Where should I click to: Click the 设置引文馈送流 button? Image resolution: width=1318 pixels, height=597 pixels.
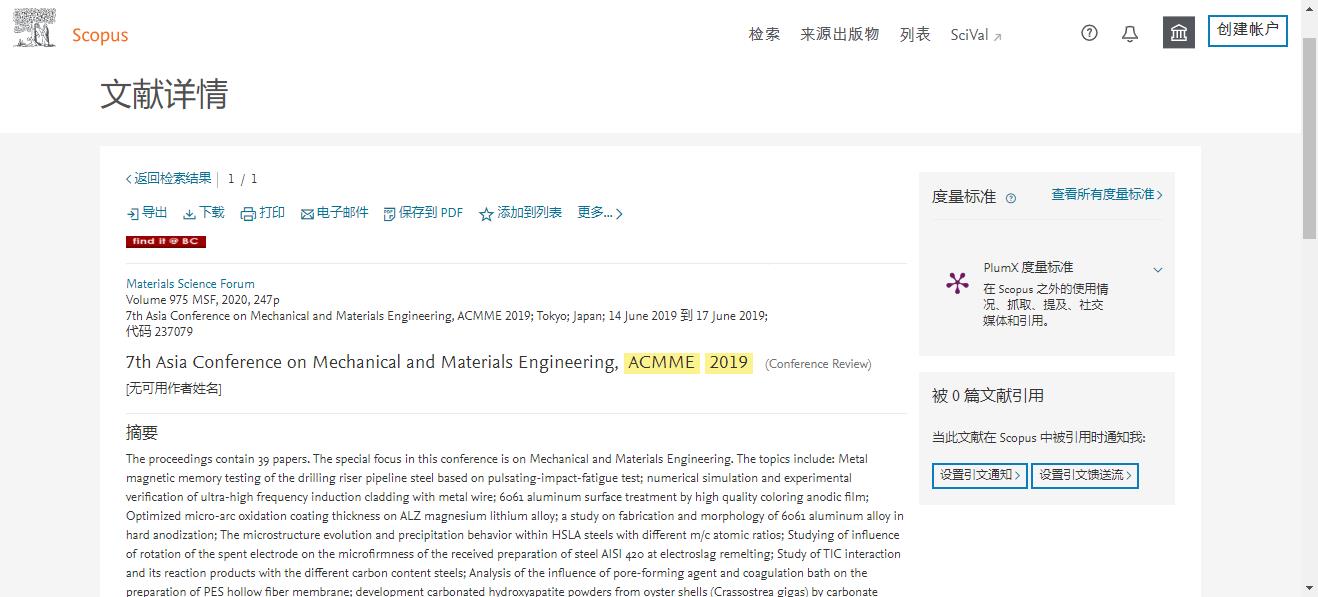tap(1085, 475)
